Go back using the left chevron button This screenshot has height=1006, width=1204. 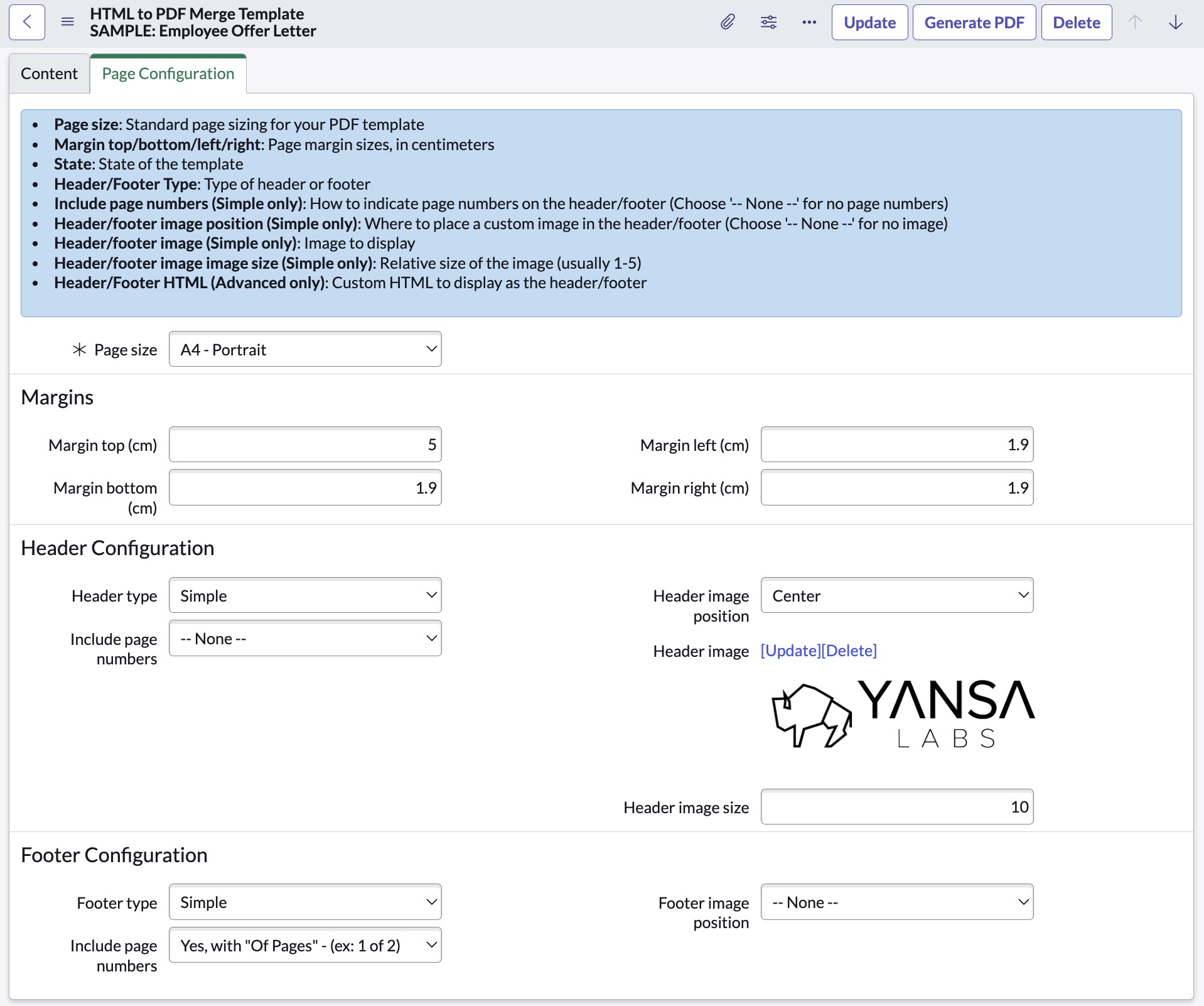pyautogui.click(x=27, y=22)
